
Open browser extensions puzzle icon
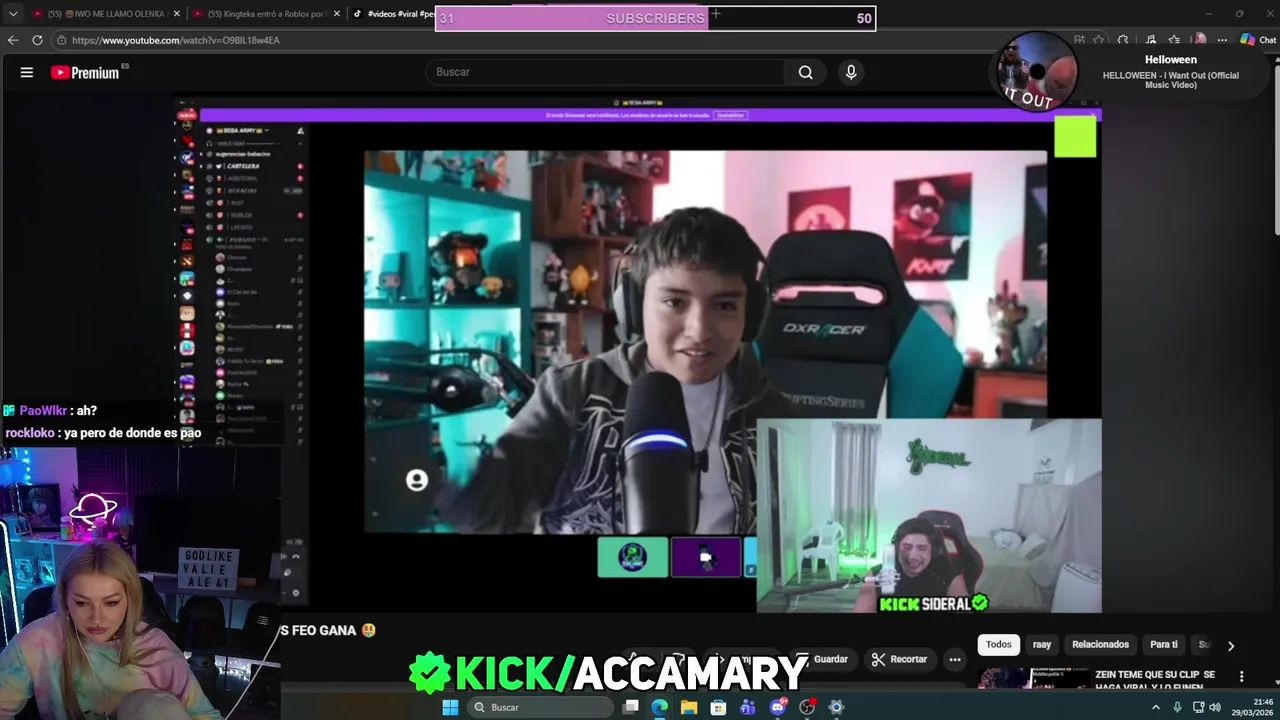click(1123, 40)
